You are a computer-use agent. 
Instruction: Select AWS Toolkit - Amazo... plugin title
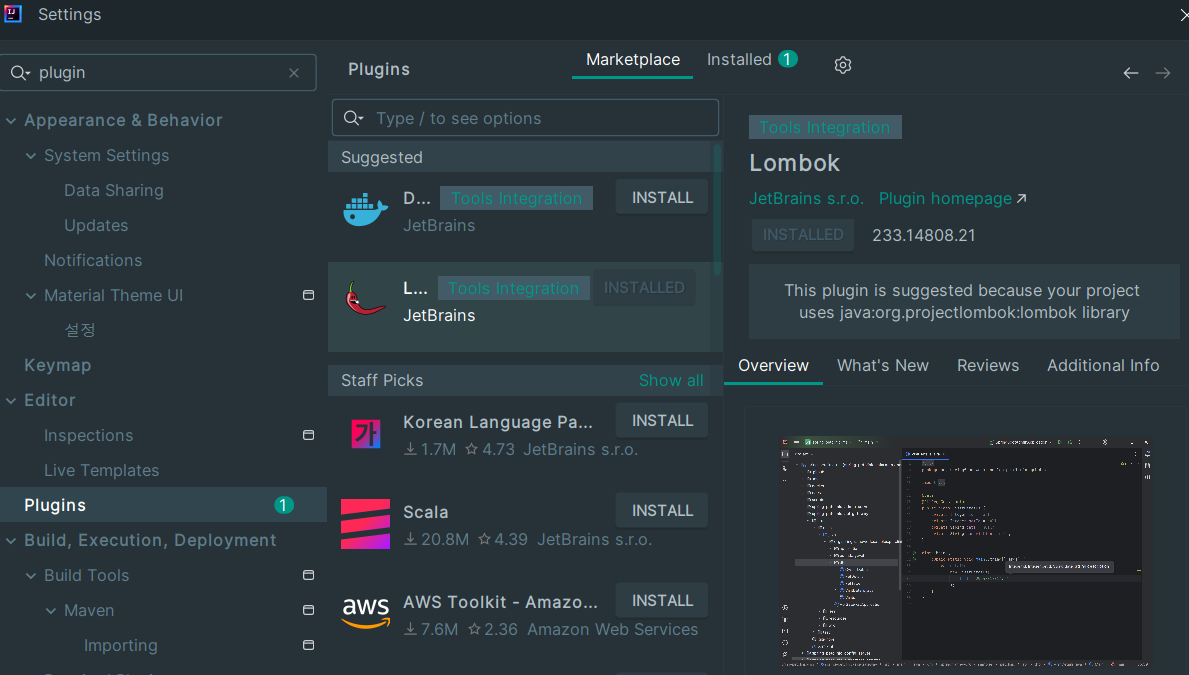pyautogui.click(x=500, y=602)
